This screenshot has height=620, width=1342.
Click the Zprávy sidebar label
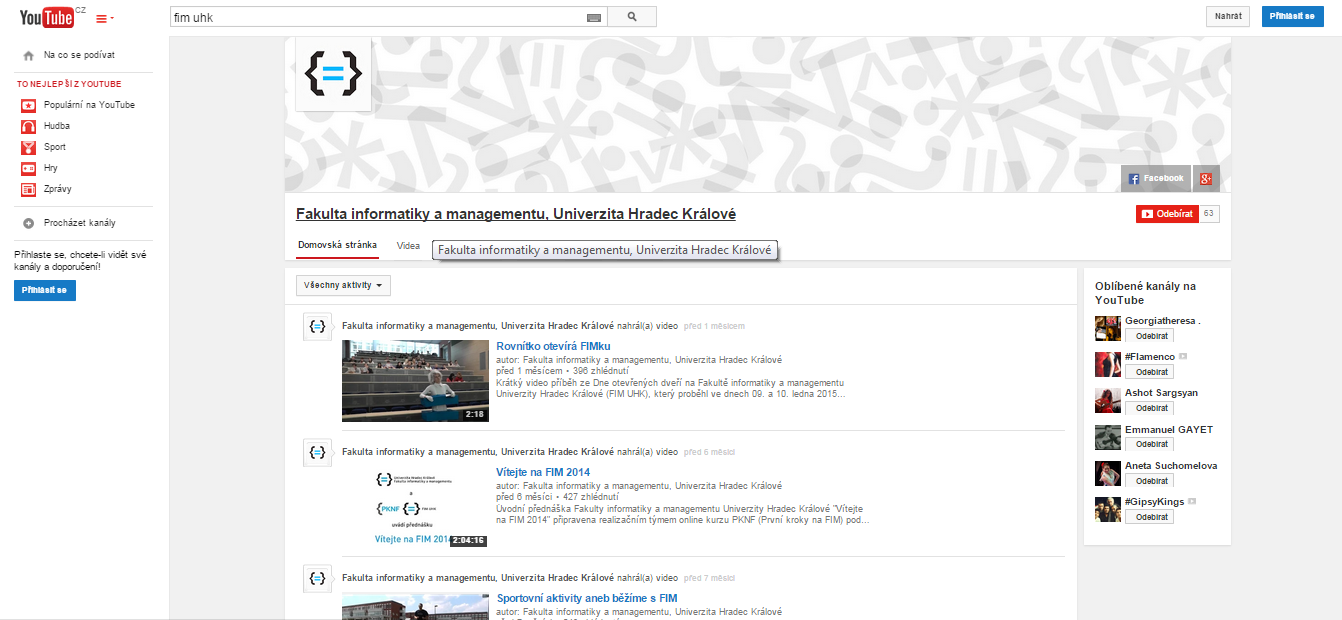pyautogui.click(x=58, y=189)
